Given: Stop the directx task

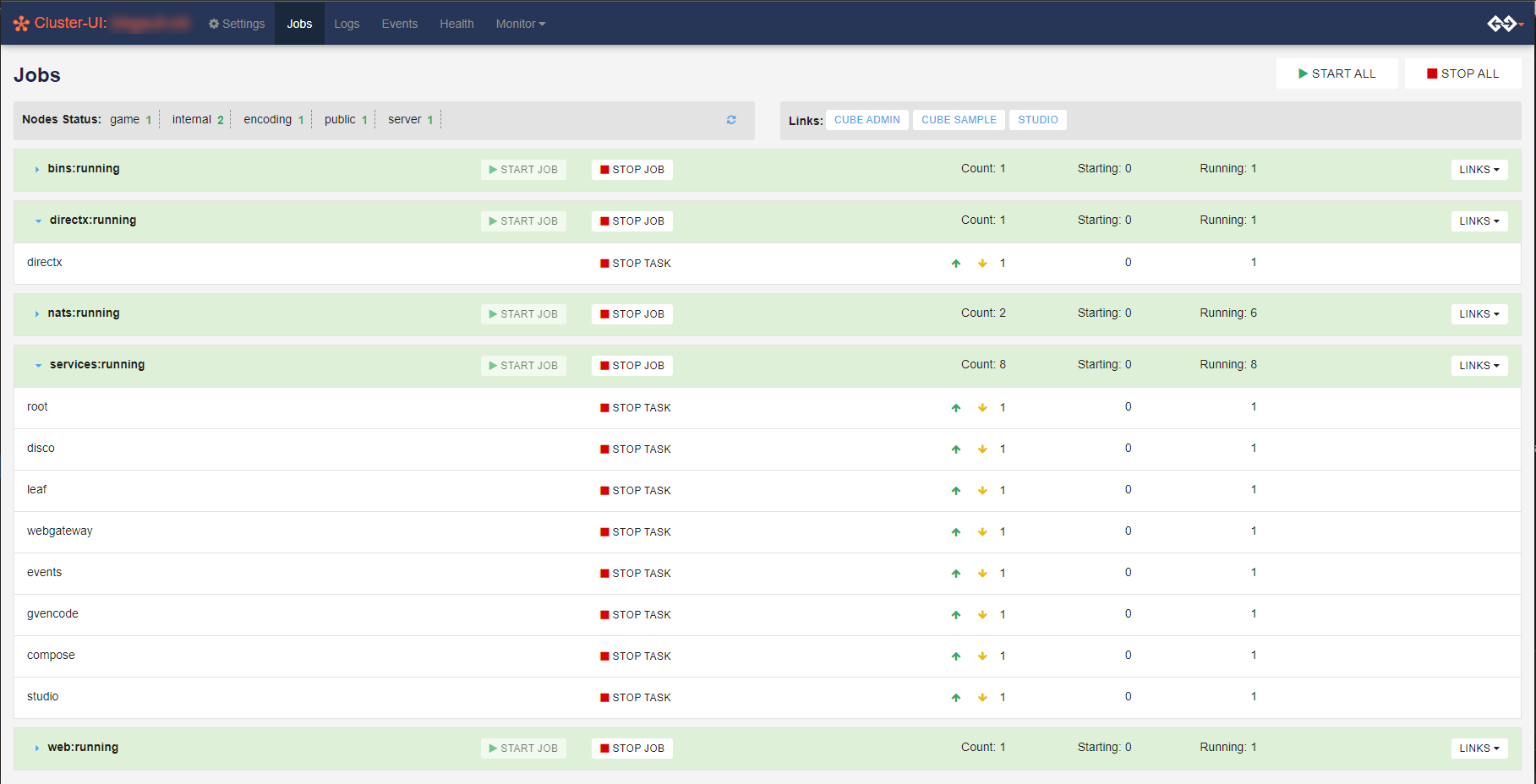Looking at the screenshot, I should 636,264.
